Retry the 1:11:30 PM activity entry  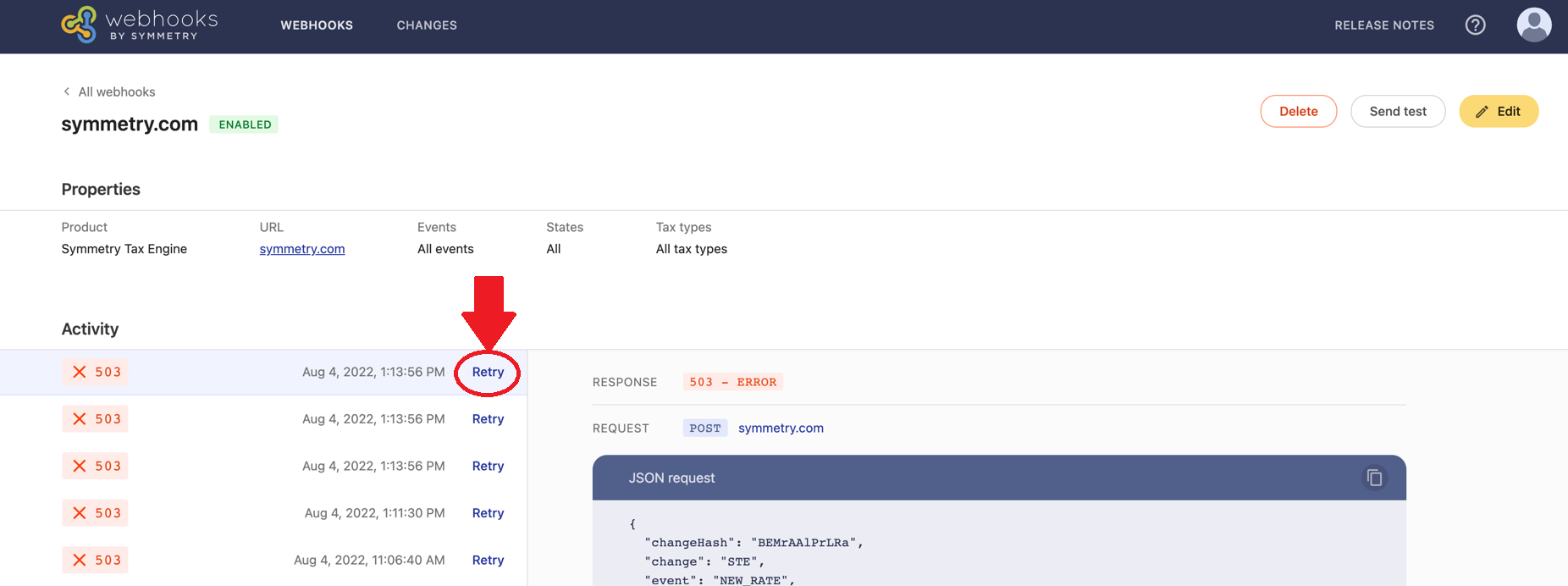pos(488,513)
